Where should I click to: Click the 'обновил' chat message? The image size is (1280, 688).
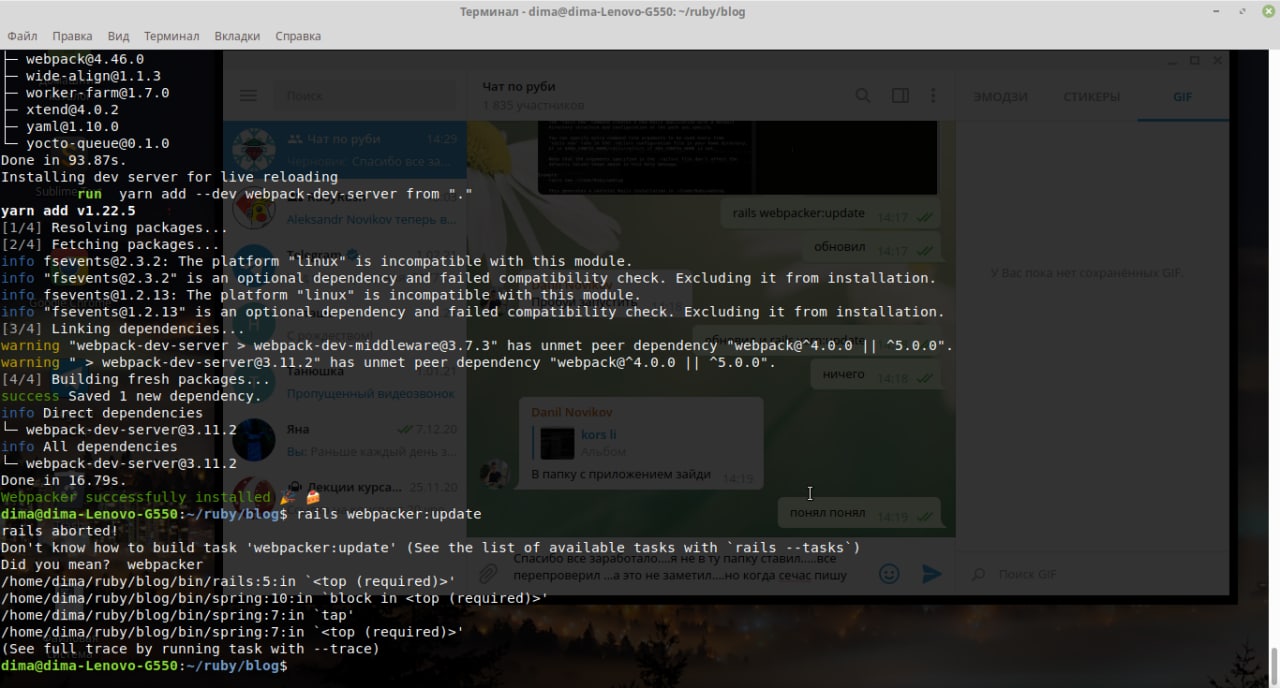pos(873,248)
